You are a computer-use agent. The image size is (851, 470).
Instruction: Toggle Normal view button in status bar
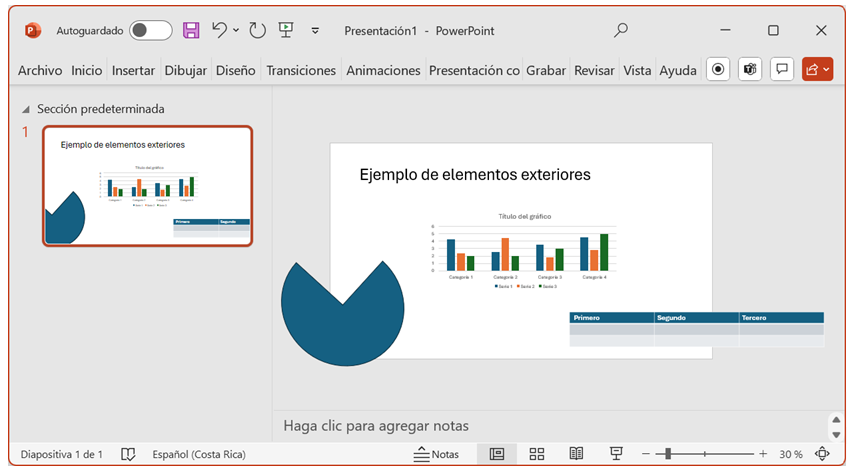497,454
